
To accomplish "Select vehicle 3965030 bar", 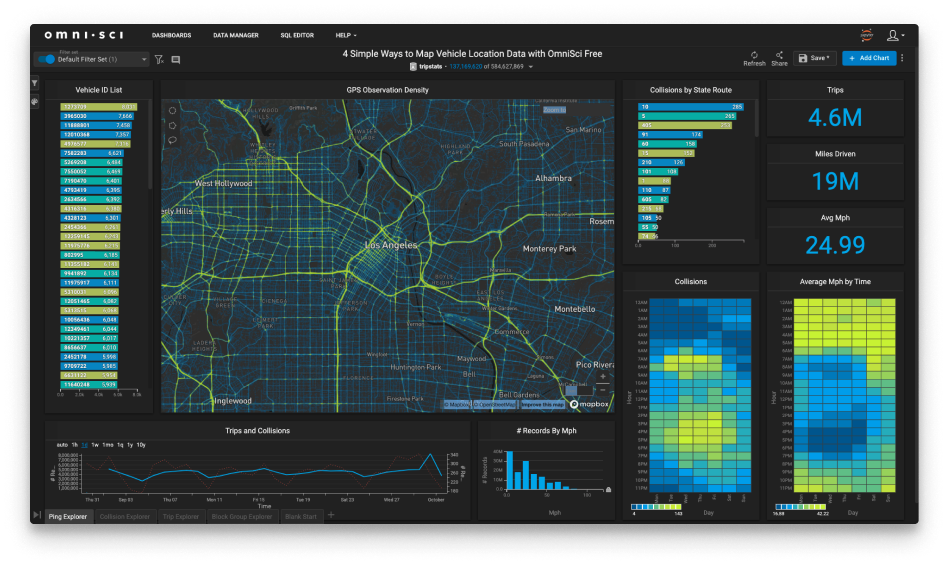I will [x=97, y=116].
